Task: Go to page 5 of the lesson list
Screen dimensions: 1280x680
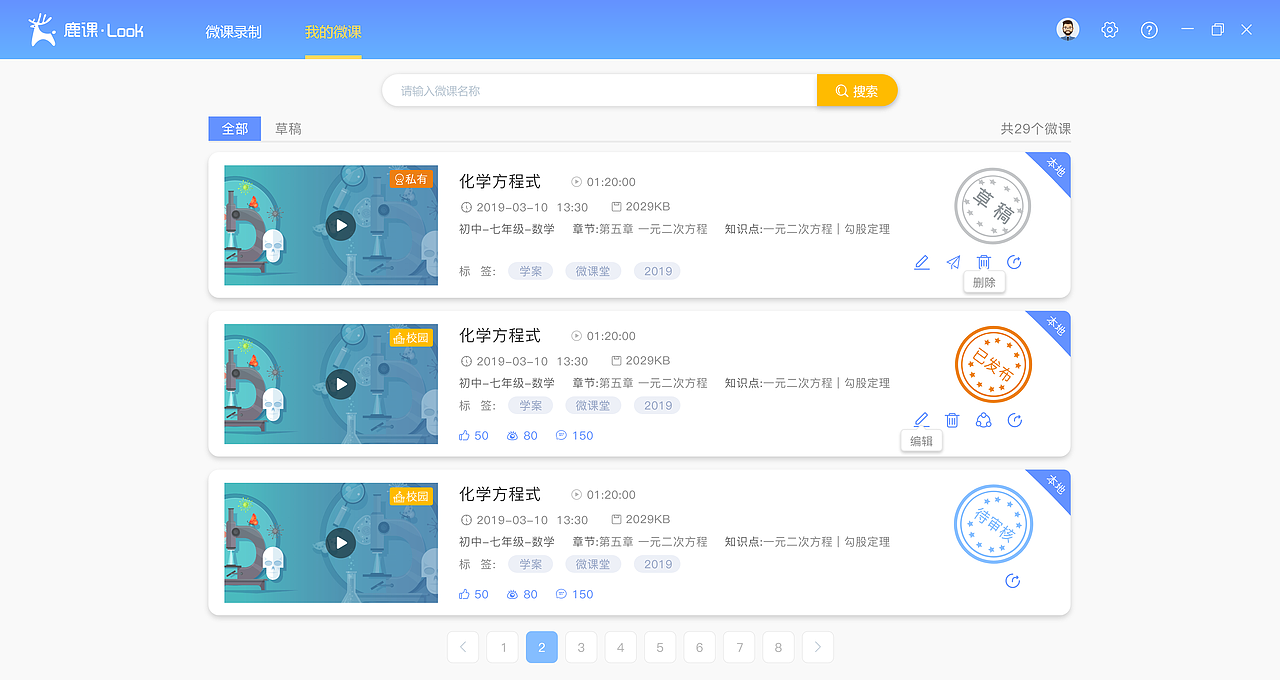Action: click(x=659, y=647)
